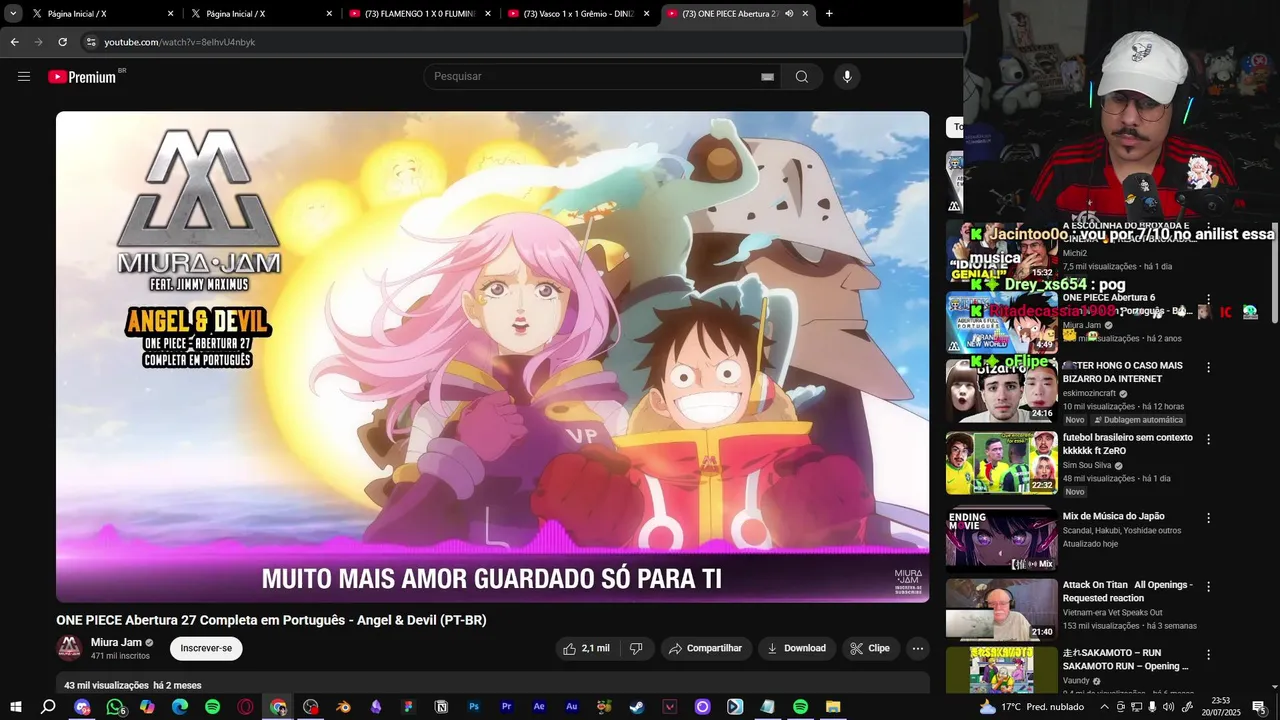1280x720 pixels.
Task: Like the video with thumbs up
Action: click(586, 648)
